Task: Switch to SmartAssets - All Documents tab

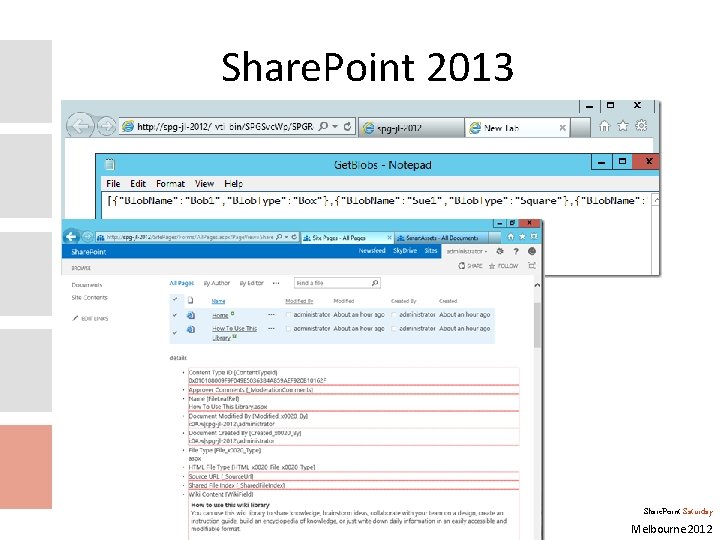Action: pyautogui.click(x=441, y=238)
